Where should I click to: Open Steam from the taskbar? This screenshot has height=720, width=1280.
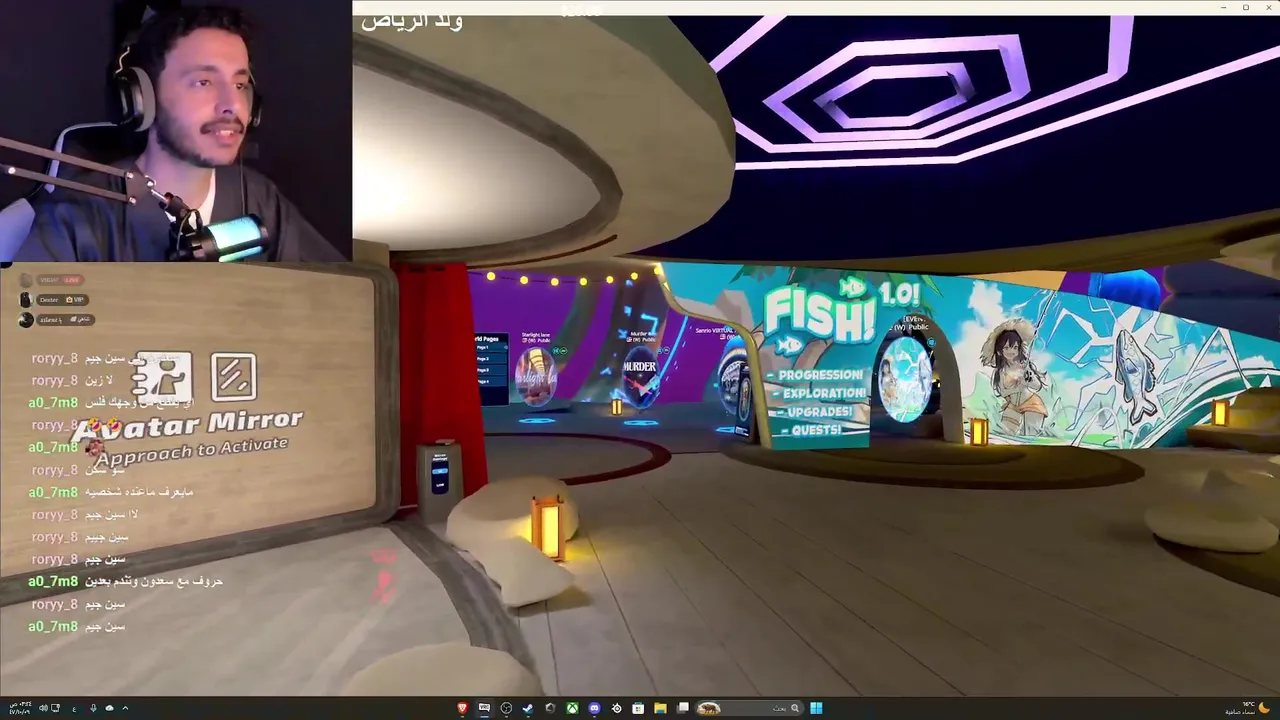(x=528, y=708)
